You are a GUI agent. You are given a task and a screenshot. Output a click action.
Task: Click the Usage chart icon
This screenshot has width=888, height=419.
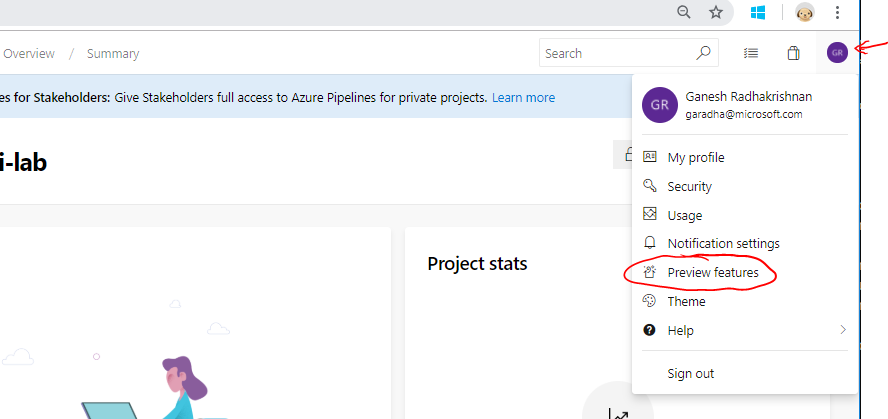click(x=650, y=214)
